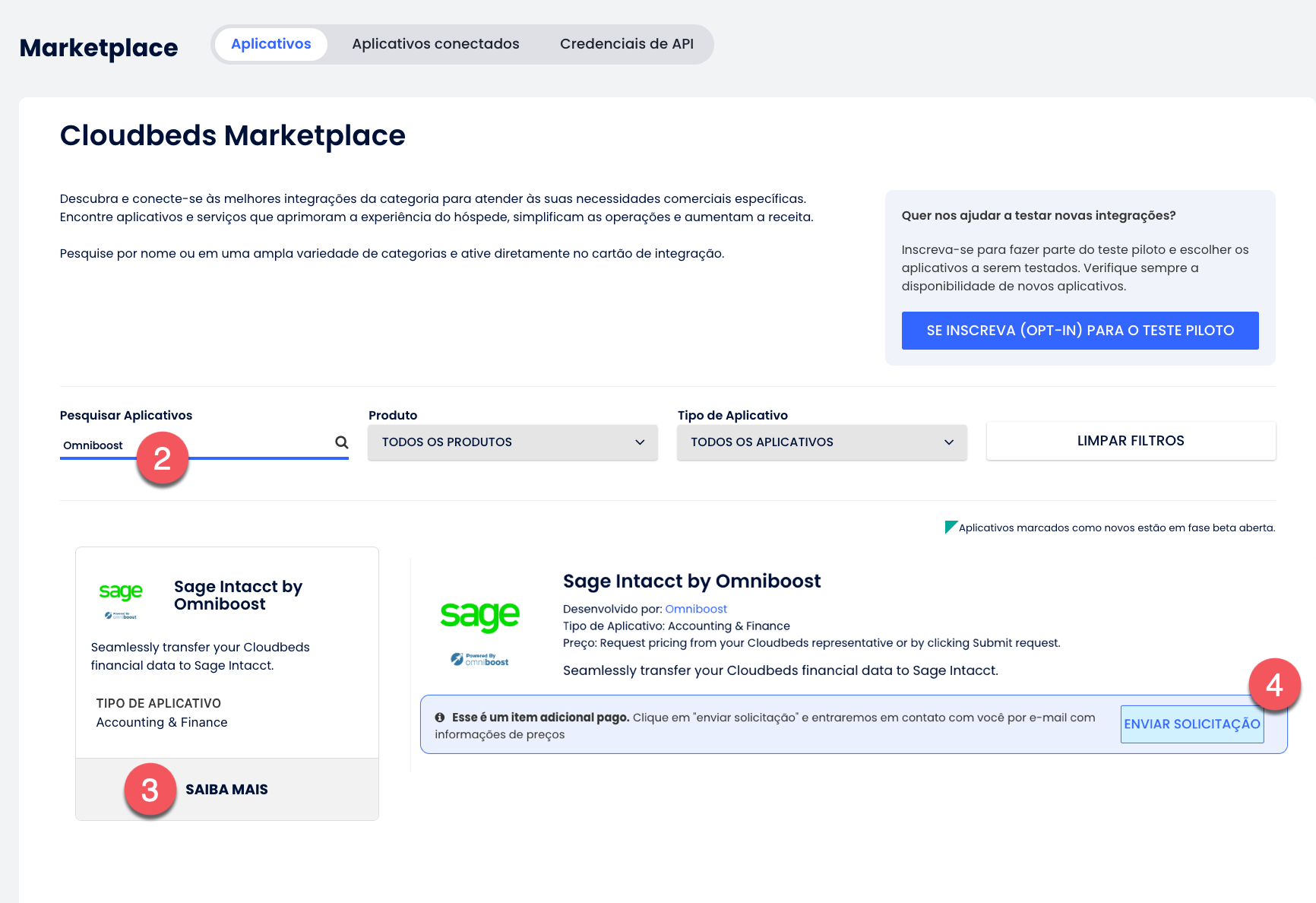
Task: Click the 'Tipo de Aplicativo: Accounting & Finance' line
Action: coord(676,626)
